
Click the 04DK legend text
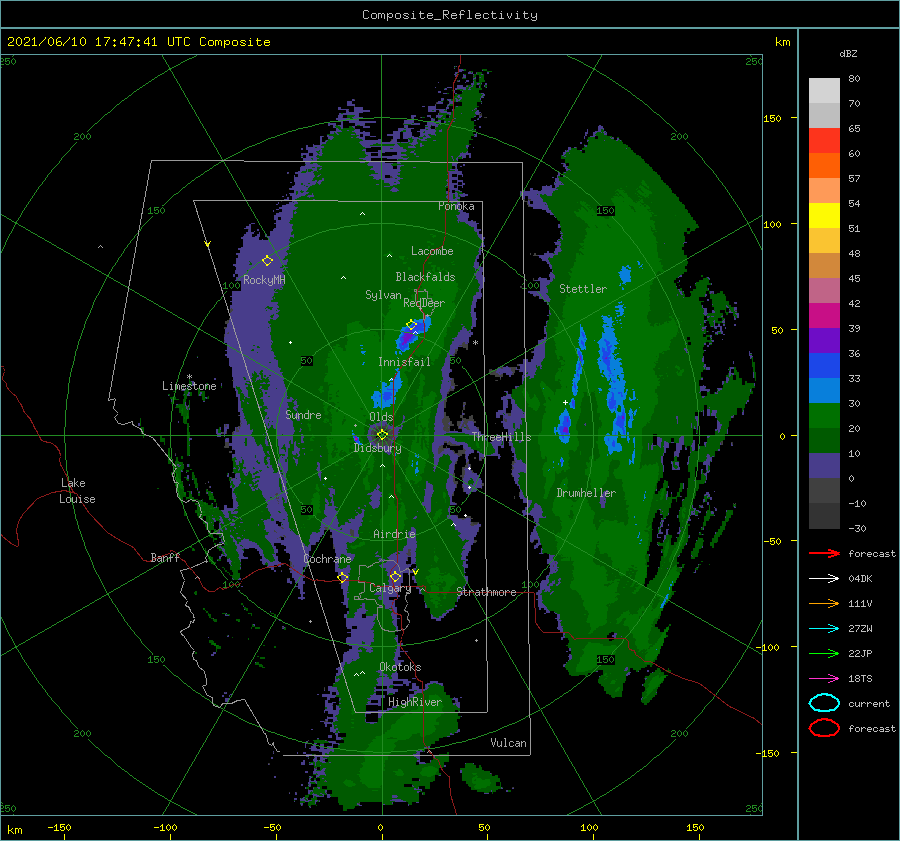860,579
